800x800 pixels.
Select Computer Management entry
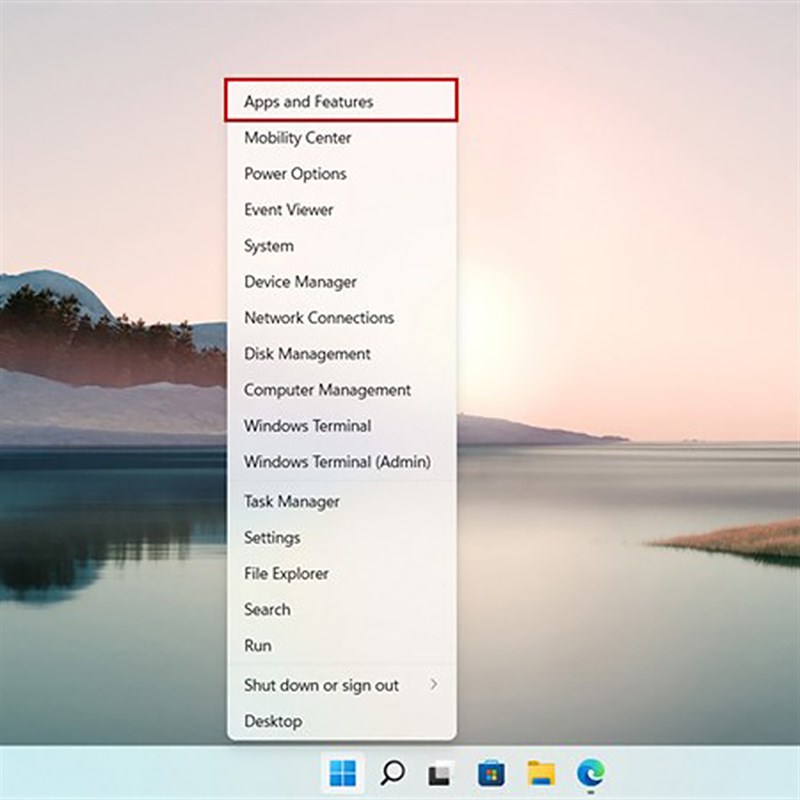tap(327, 390)
